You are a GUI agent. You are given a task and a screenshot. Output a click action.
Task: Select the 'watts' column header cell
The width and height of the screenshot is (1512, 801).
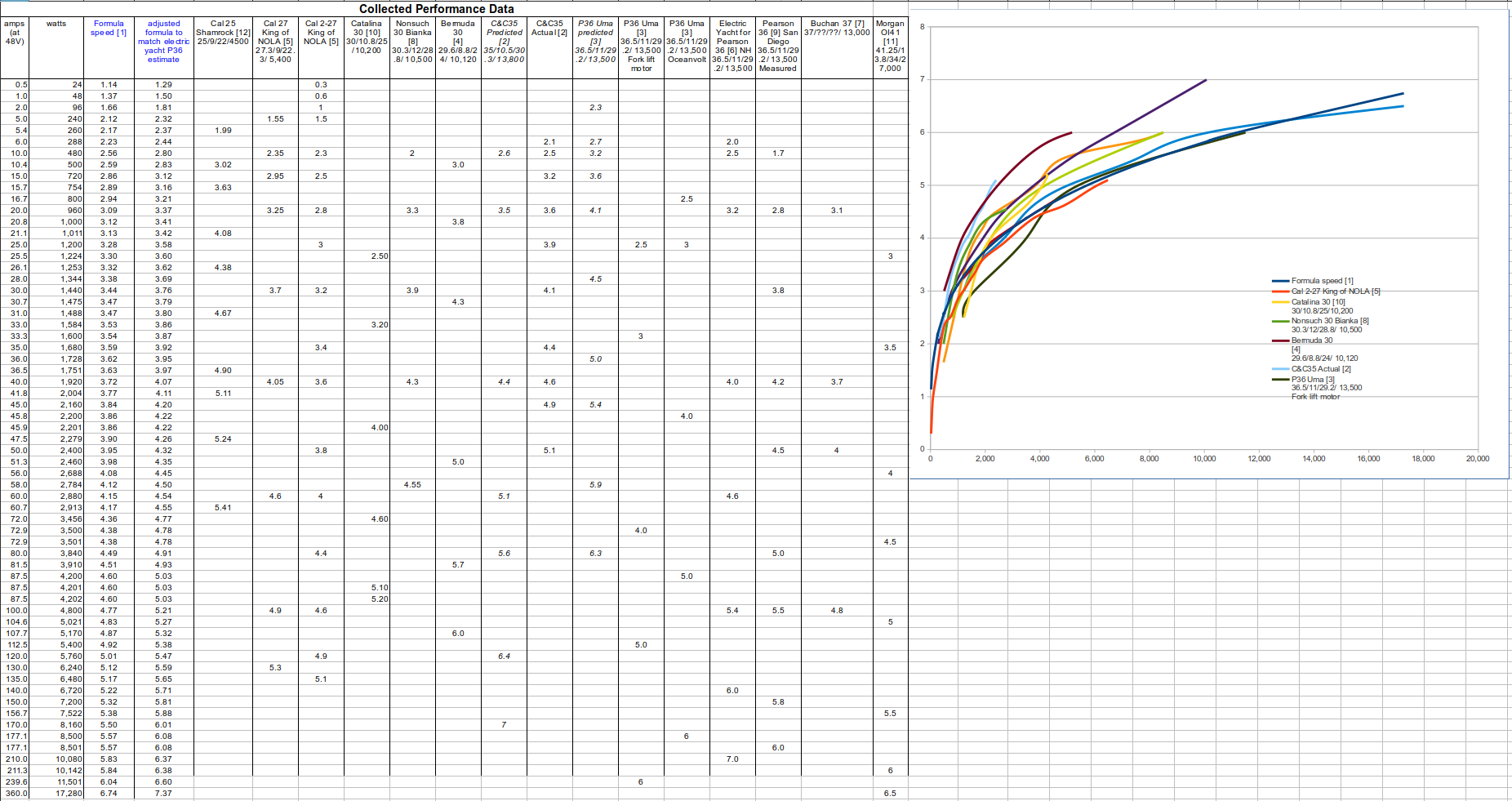(56, 24)
